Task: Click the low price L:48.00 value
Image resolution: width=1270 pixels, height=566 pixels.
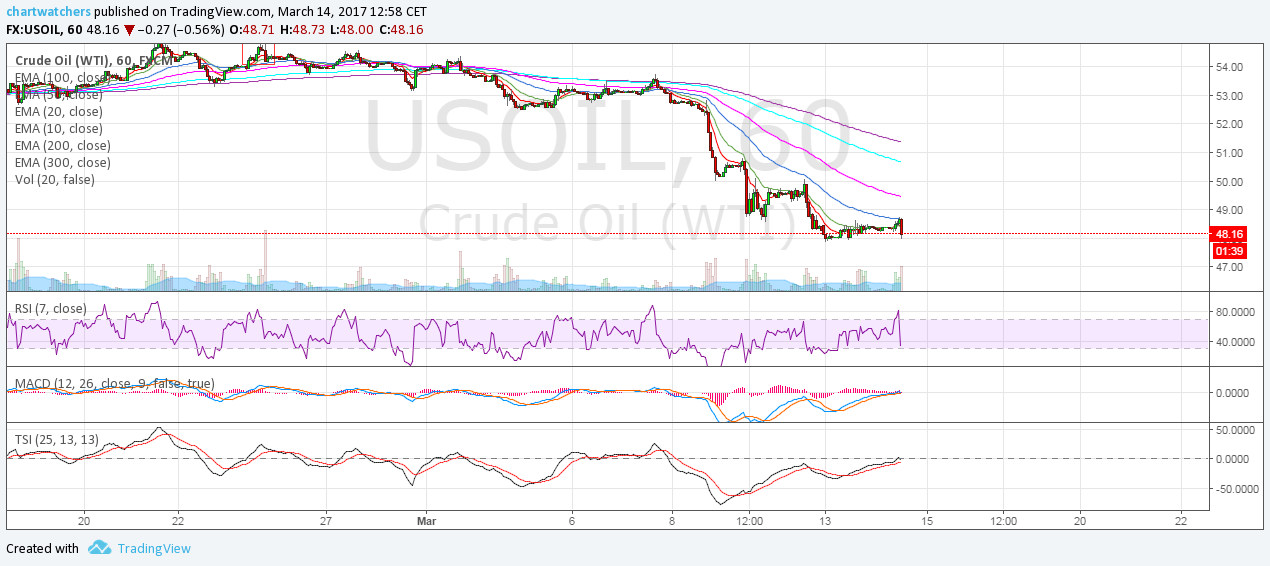Action: [350, 30]
